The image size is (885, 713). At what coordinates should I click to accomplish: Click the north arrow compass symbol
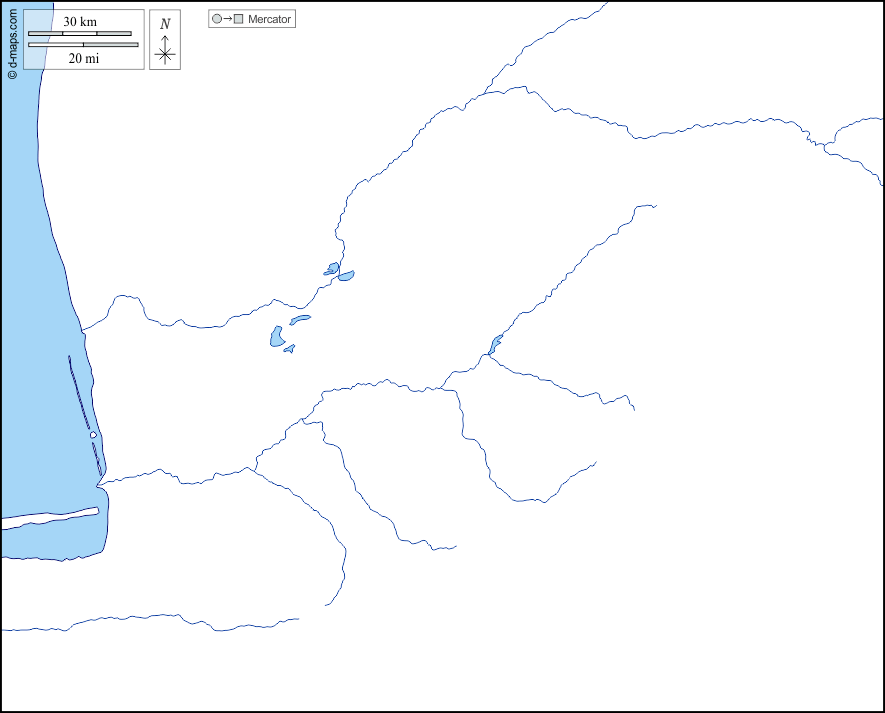coord(165,51)
